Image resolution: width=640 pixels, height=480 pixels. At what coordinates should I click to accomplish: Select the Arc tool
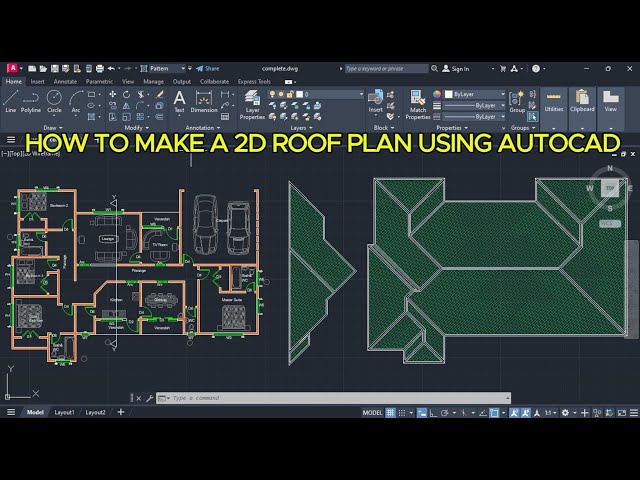76,101
